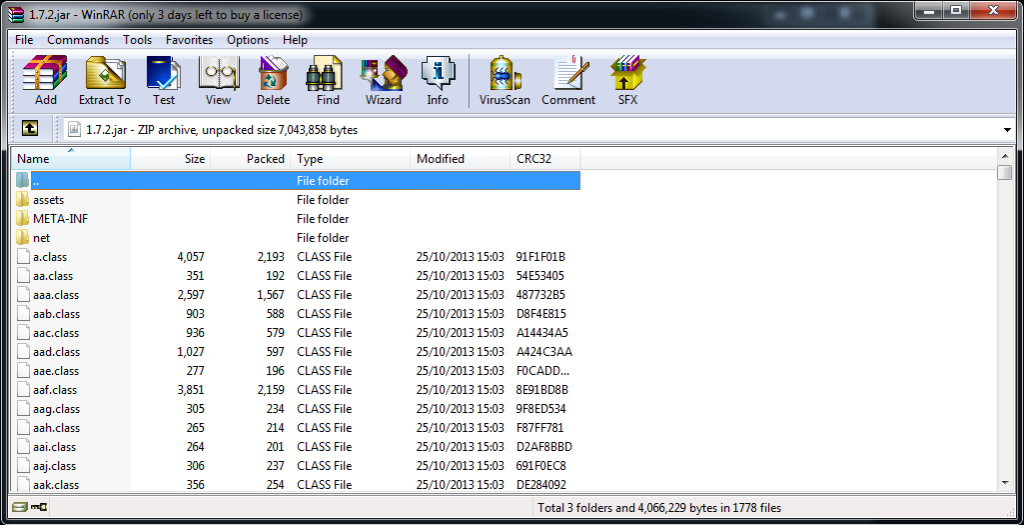Open the Favorites menu

[189, 40]
